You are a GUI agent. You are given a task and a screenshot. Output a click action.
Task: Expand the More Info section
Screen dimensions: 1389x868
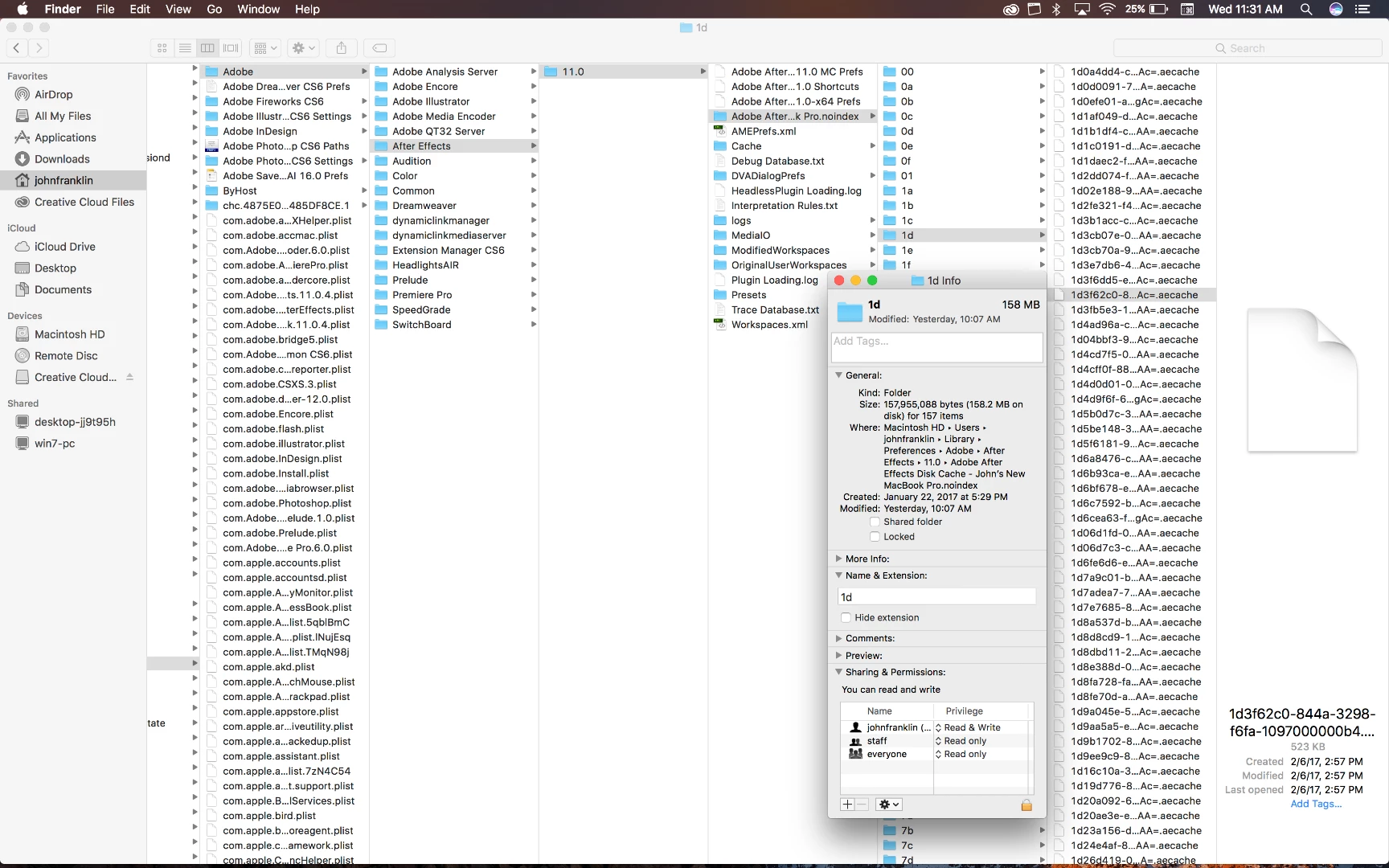pos(838,559)
